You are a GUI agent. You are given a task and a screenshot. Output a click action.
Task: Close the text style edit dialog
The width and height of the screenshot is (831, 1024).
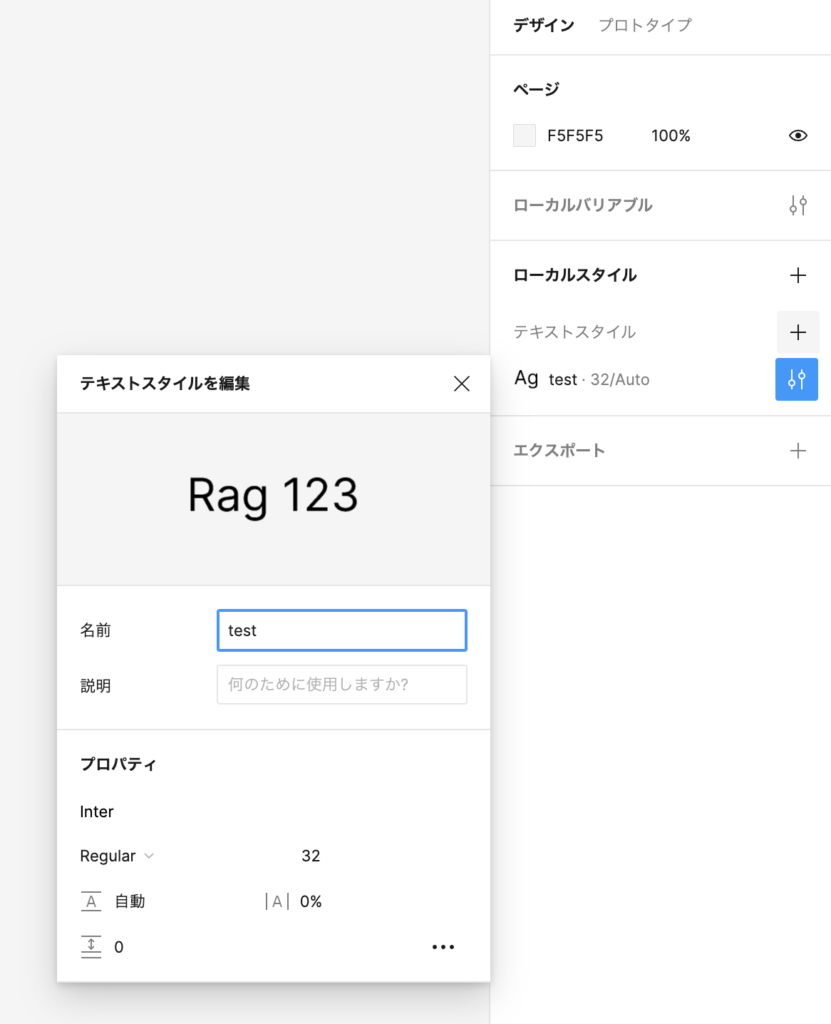pyautogui.click(x=461, y=384)
